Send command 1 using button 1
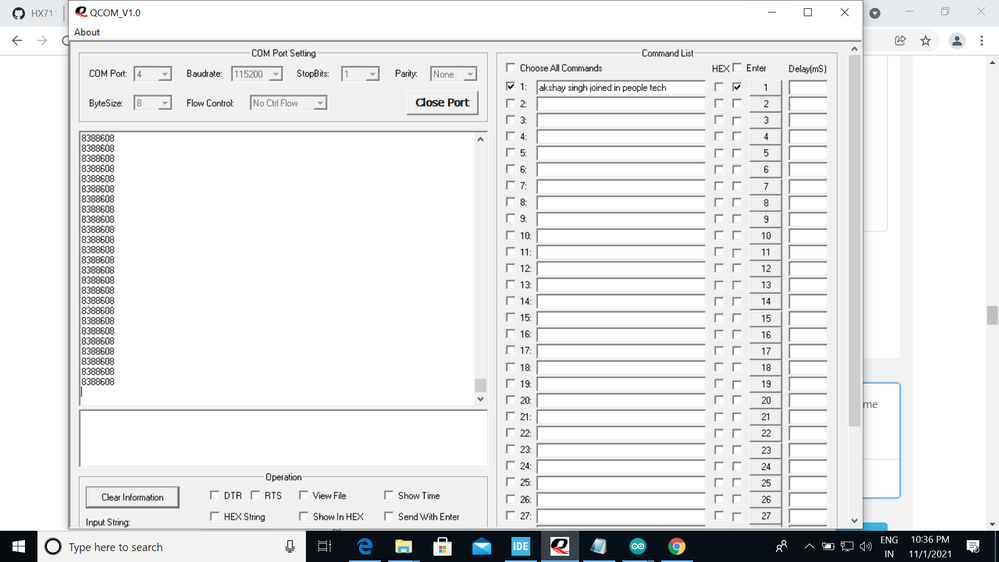This screenshot has width=999, height=562. (x=765, y=87)
